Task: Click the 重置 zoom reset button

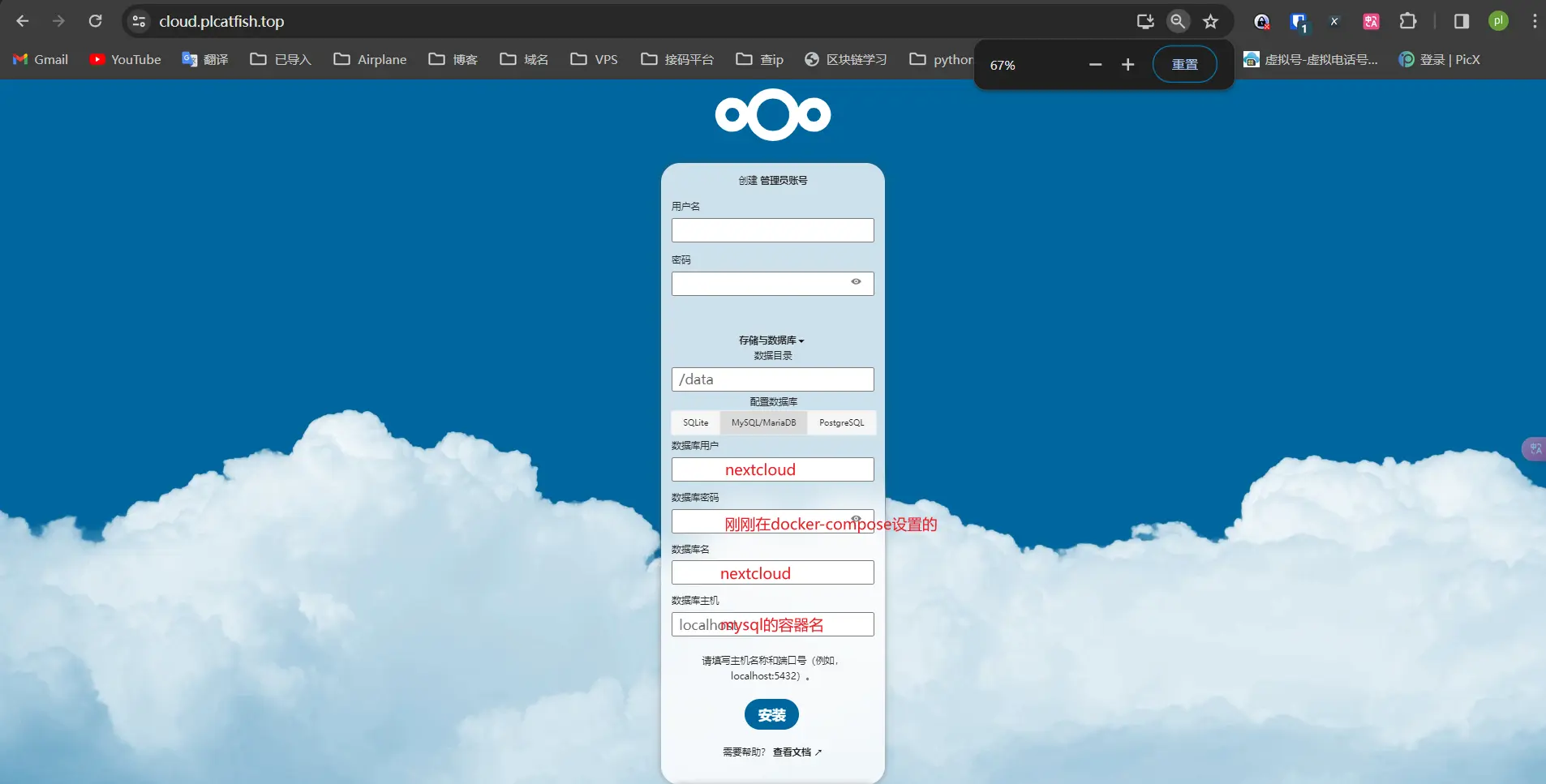Action: (x=1185, y=65)
